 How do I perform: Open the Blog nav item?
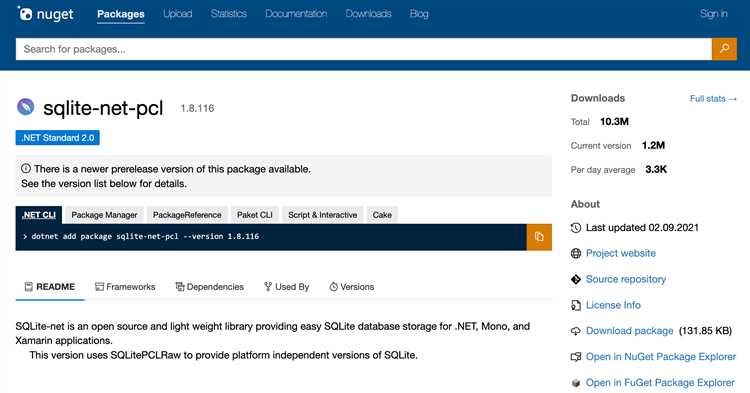(x=419, y=14)
